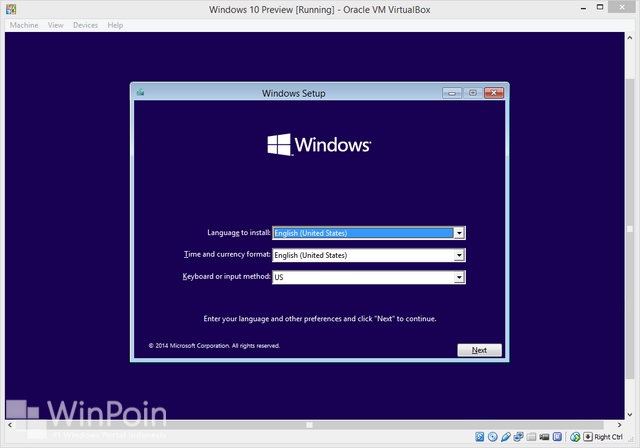Screen dimensions: 640x448
Task: Expand the Language to install dropdown arrow
Action: coord(459,233)
